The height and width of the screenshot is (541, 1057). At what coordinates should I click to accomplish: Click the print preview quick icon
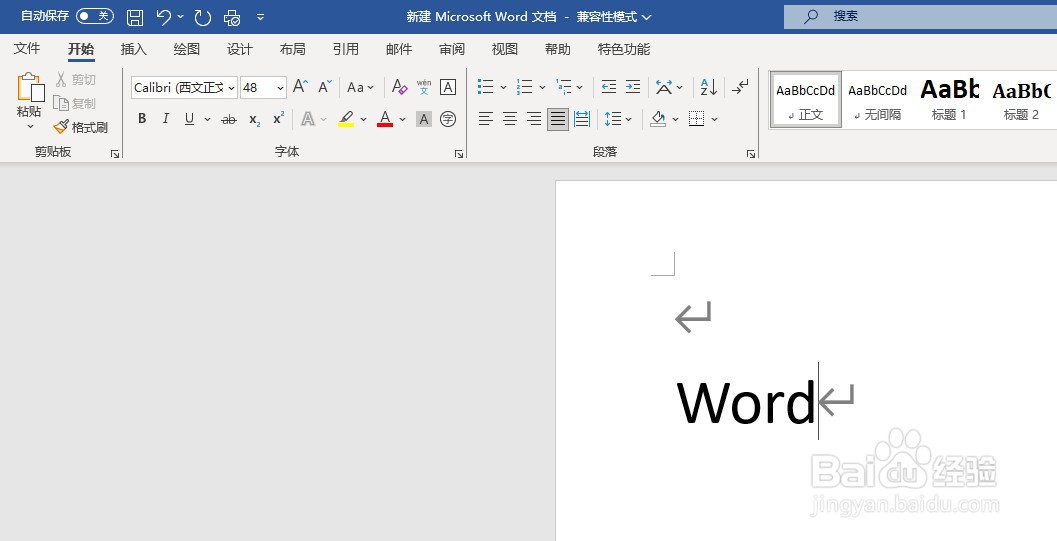[x=232, y=17]
